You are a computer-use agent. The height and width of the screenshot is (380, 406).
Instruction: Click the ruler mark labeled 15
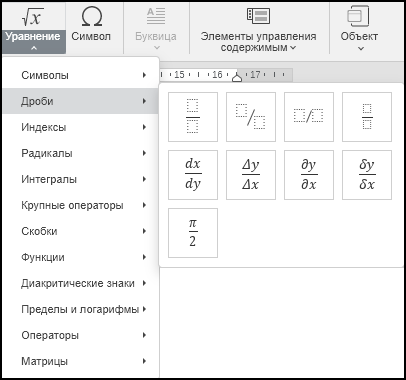click(x=179, y=75)
